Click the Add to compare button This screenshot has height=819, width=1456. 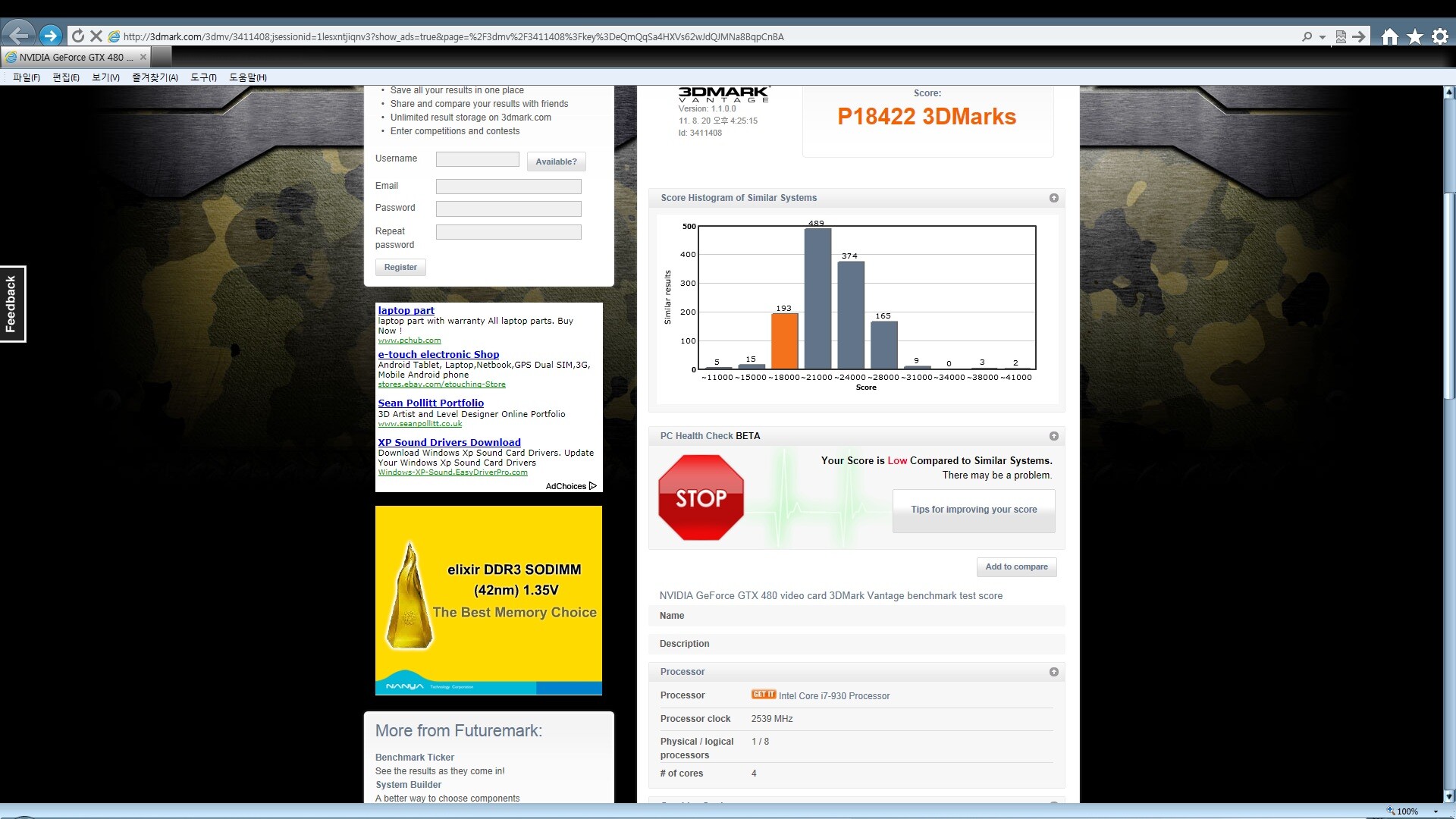click(1016, 566)
